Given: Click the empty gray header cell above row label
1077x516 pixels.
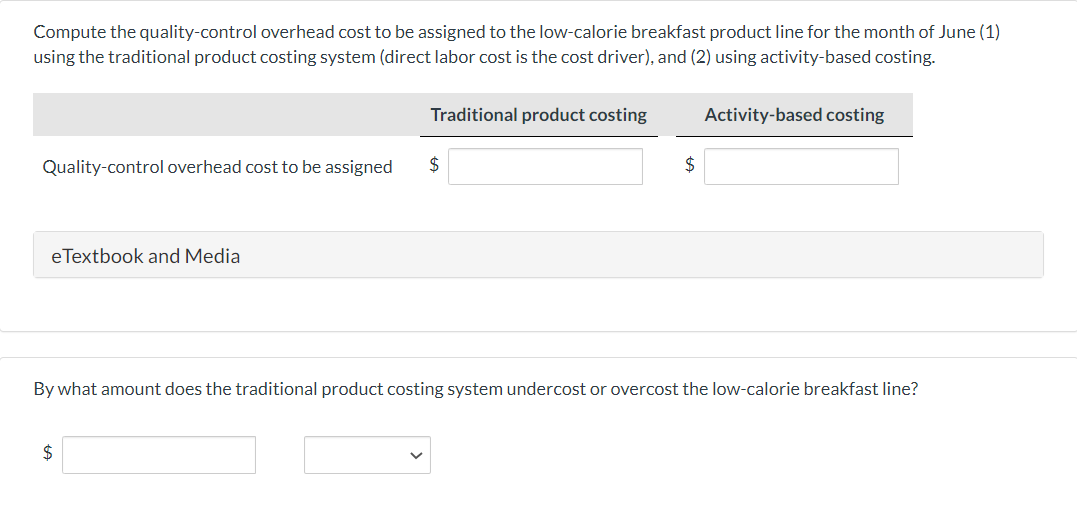Looking at the screenshot, I should (x=227, y=115).
